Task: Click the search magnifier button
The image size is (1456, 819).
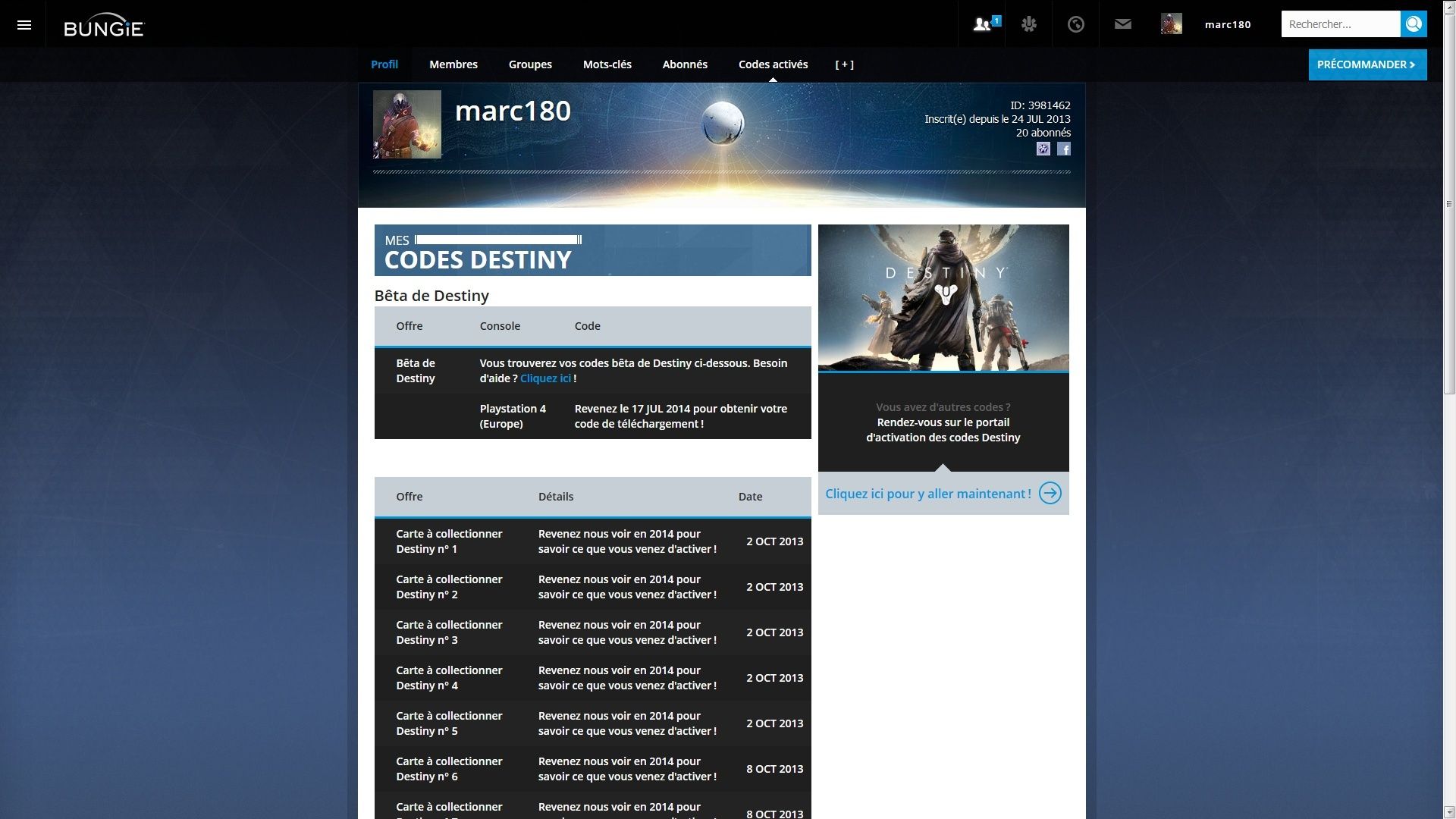Action: (x=1414, y=24)
